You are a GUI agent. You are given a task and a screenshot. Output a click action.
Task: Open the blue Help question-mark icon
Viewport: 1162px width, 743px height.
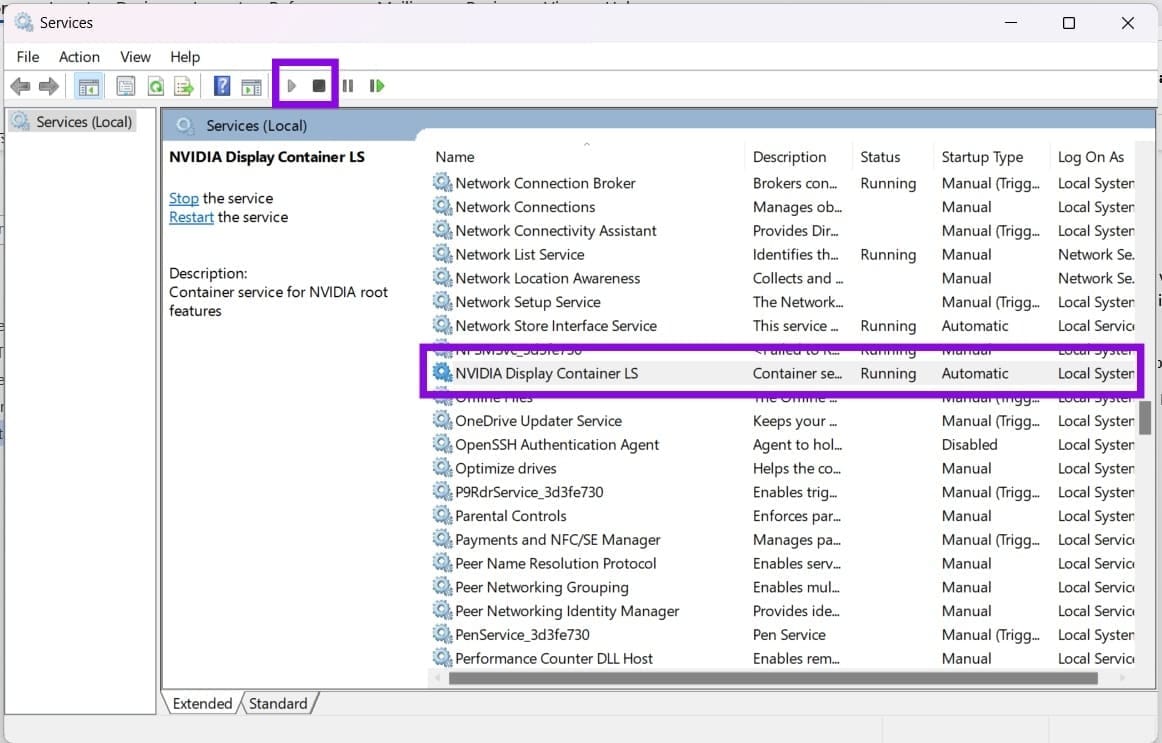pos(222,86)
